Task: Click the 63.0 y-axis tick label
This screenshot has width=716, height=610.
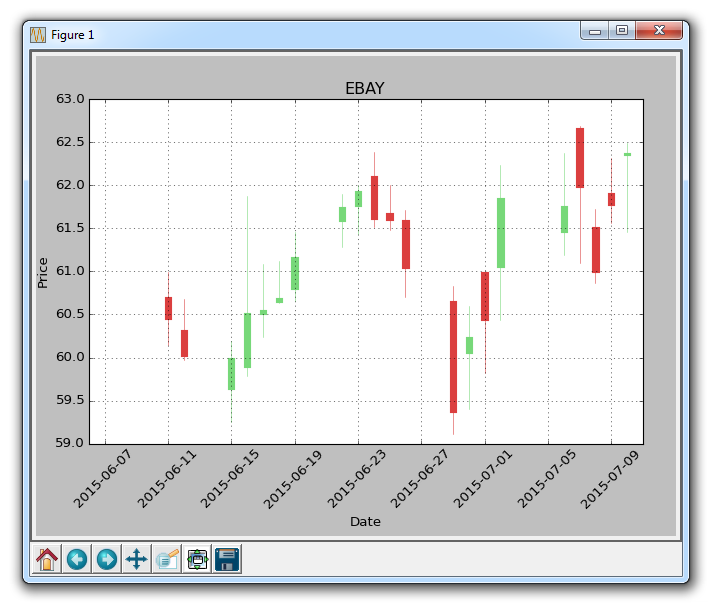Action: tap(70, 99)
